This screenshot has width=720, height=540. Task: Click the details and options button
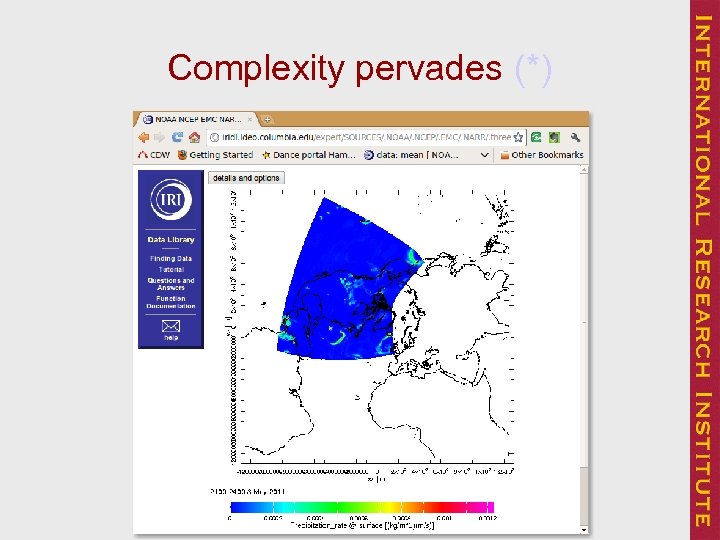point(246,178)
